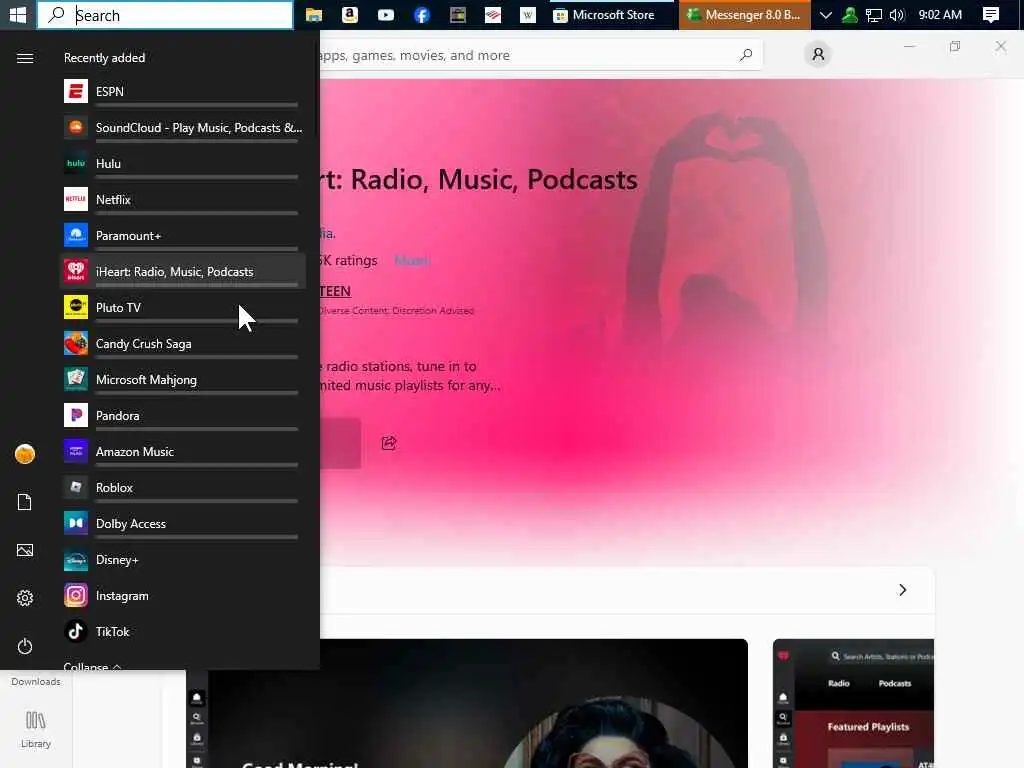Open the Netflix app icon
Screen dimensions: 1024x768
coord(76,199)
